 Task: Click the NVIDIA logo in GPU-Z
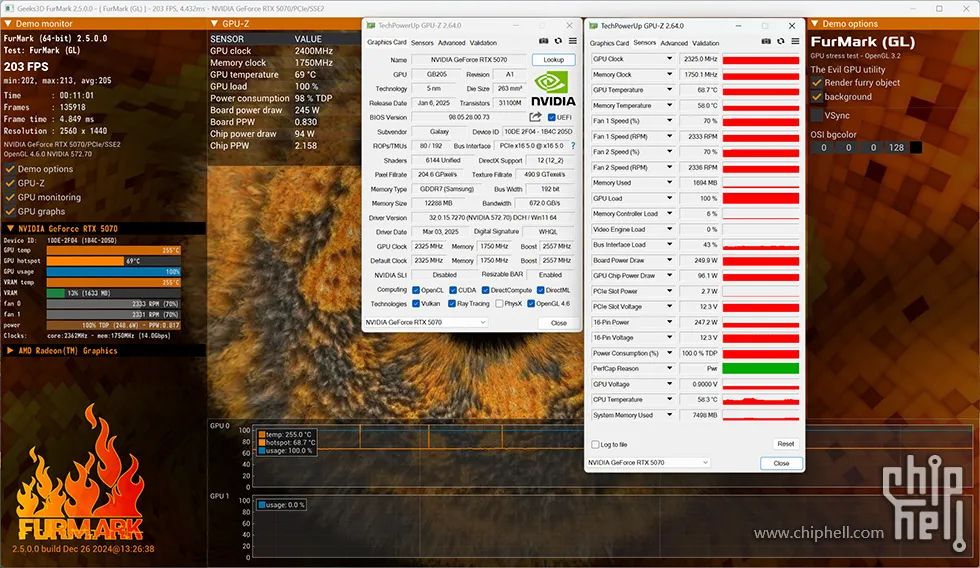553,88
